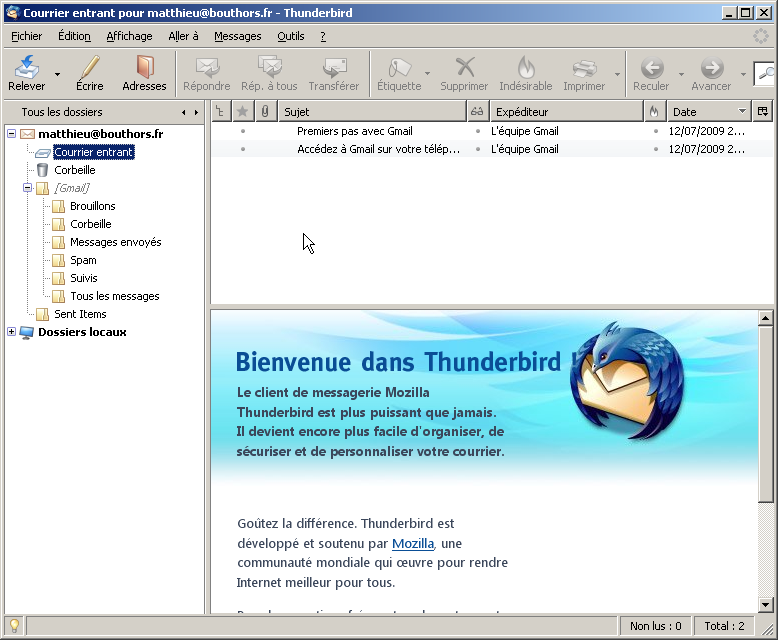
Task: Toggle star on Premiers pas avec Gmail
Action: point(243,131)
